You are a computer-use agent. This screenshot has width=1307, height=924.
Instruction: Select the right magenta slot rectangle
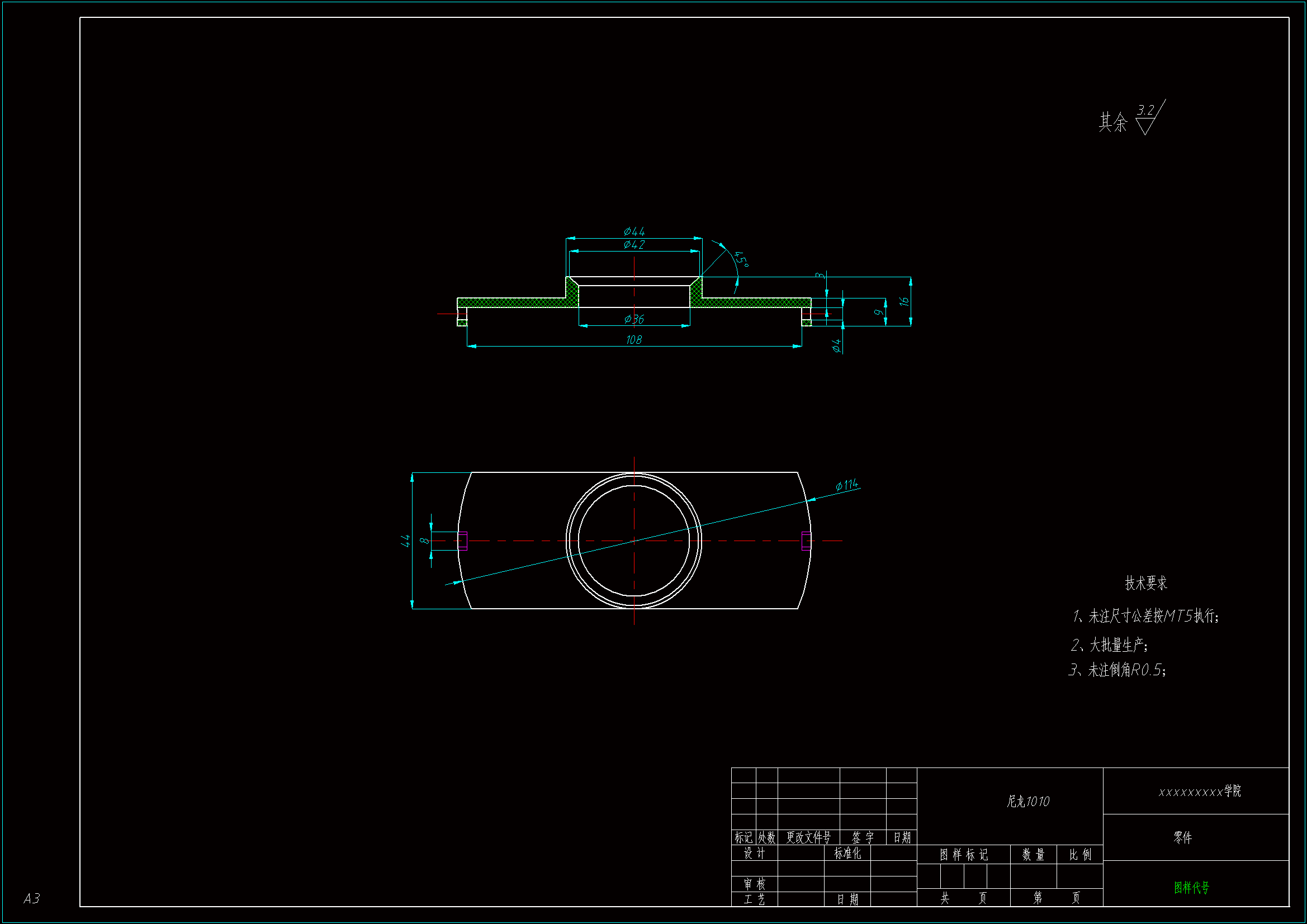[806, 541]
